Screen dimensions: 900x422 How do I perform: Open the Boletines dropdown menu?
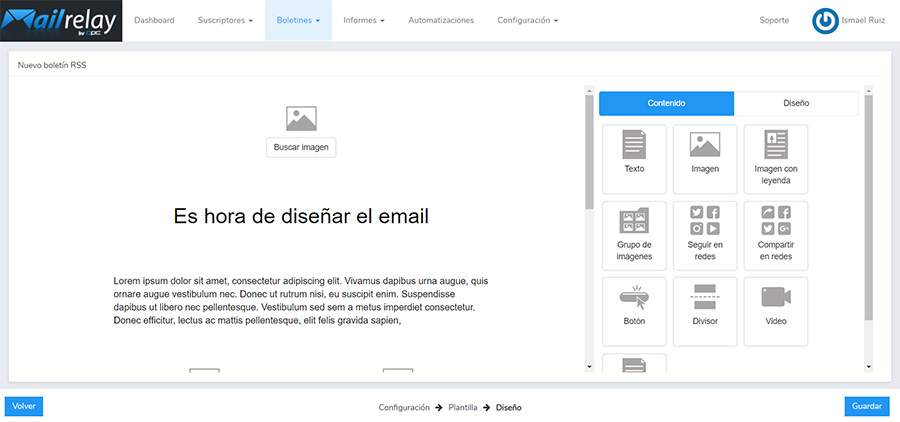click(298, 20)
